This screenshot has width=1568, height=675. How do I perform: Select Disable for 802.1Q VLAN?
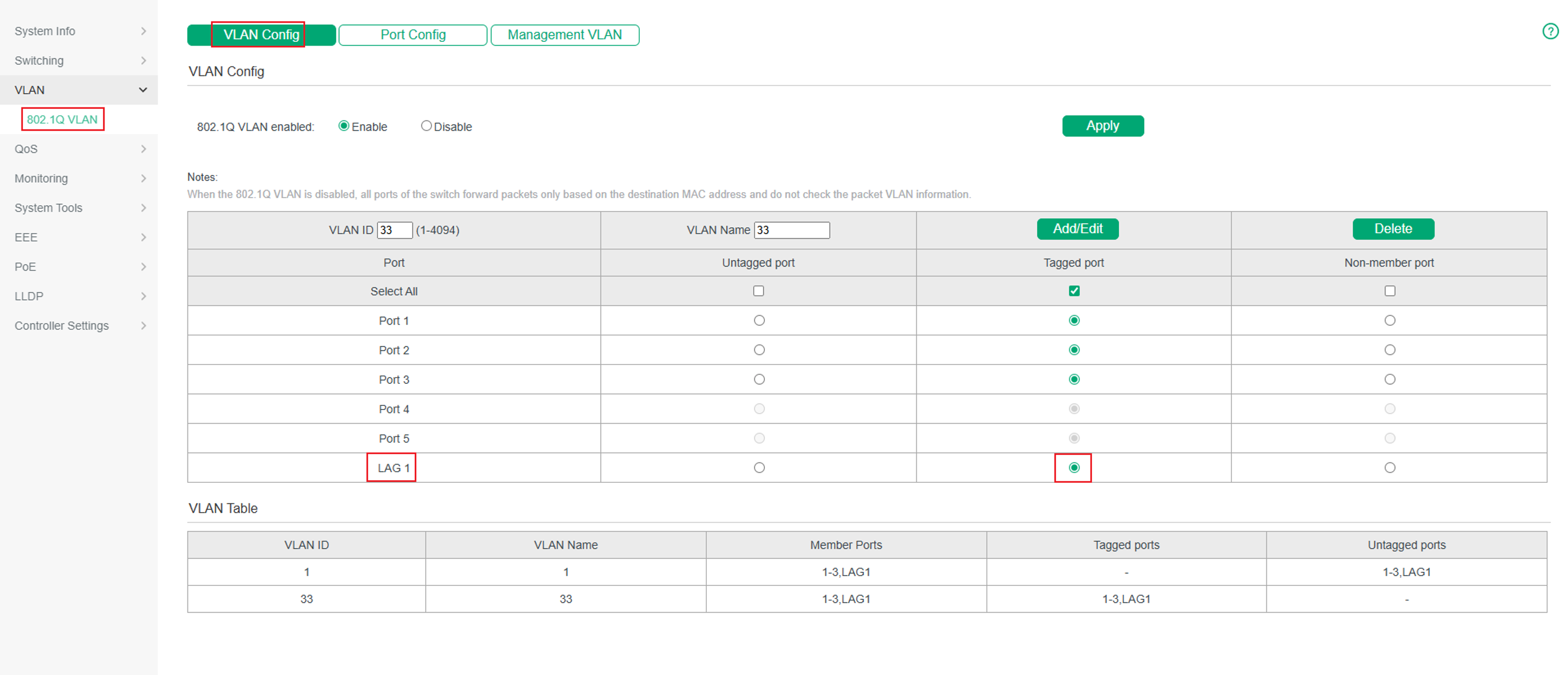click(x=426, y=126)
